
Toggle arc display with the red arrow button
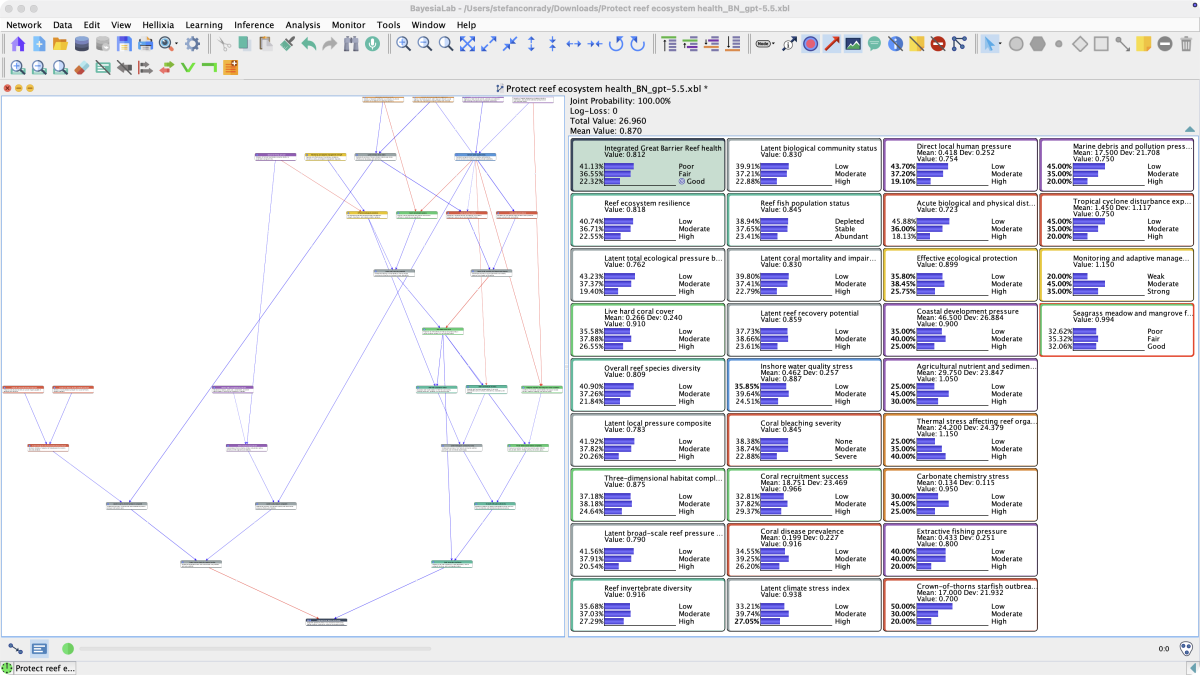(x=832, y=44)
